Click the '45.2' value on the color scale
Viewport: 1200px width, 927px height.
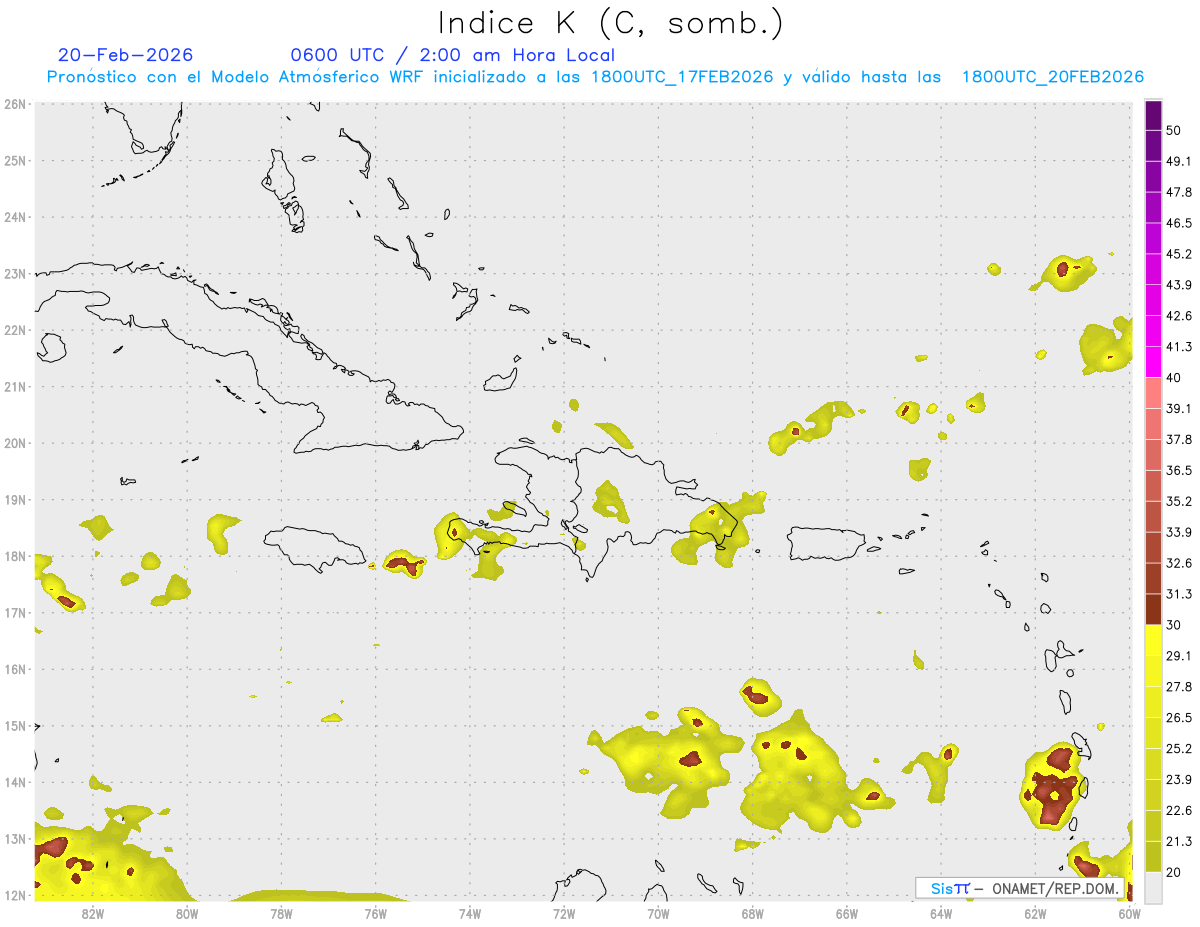pyautogui.click(x=1178, y=254)
